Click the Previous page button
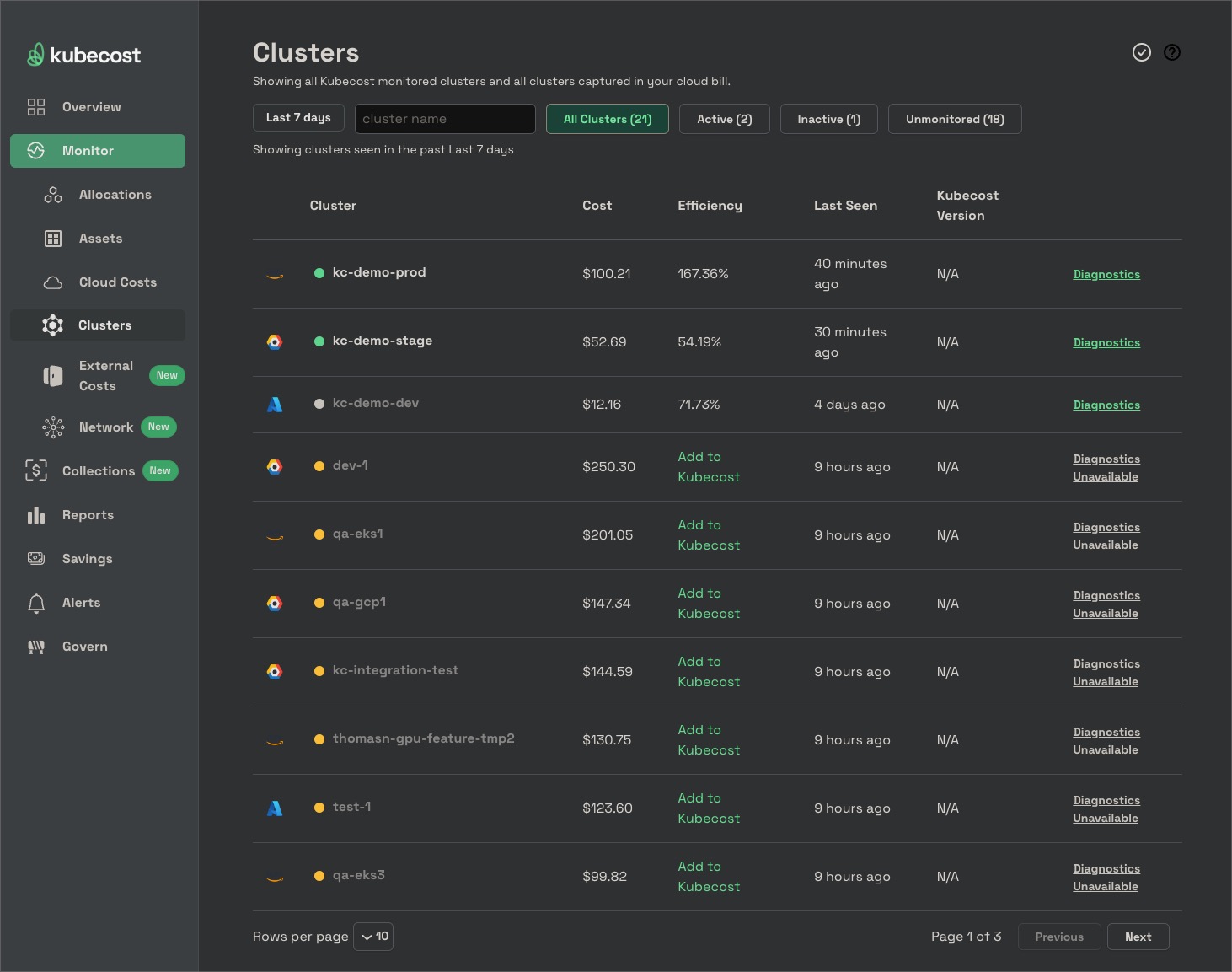 pos(1059,937)
